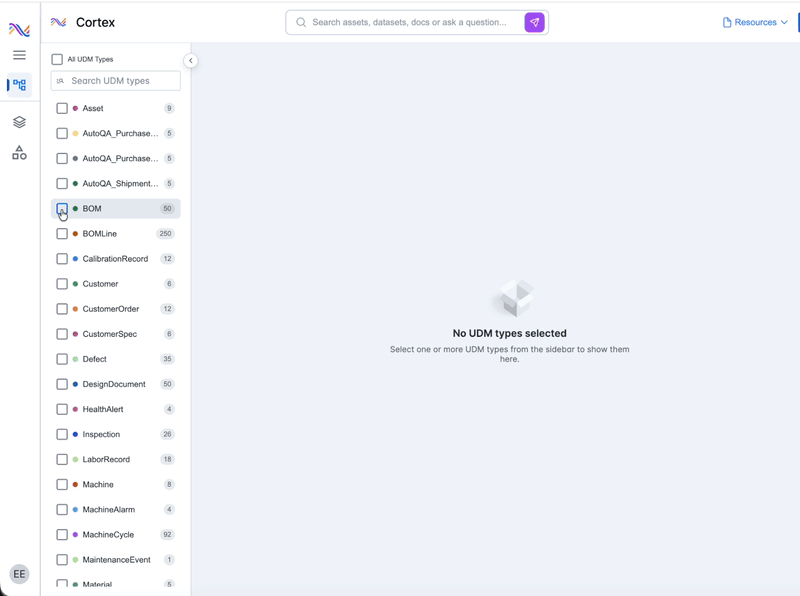Open the hamburger menu icon
This screenshot has height=596, width=800.
[x=19, y=55]
